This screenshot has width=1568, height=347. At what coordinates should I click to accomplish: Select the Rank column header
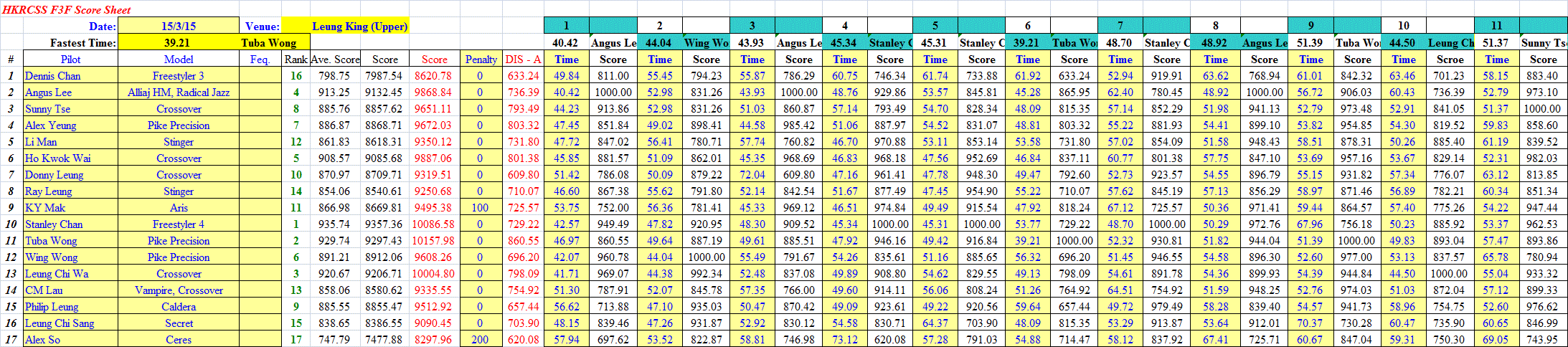[x=296, y=60]
